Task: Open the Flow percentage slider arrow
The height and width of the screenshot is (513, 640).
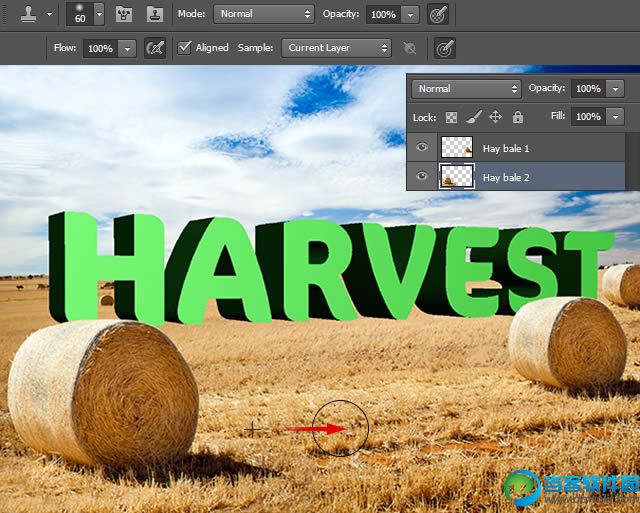Action: click(127, 48)
